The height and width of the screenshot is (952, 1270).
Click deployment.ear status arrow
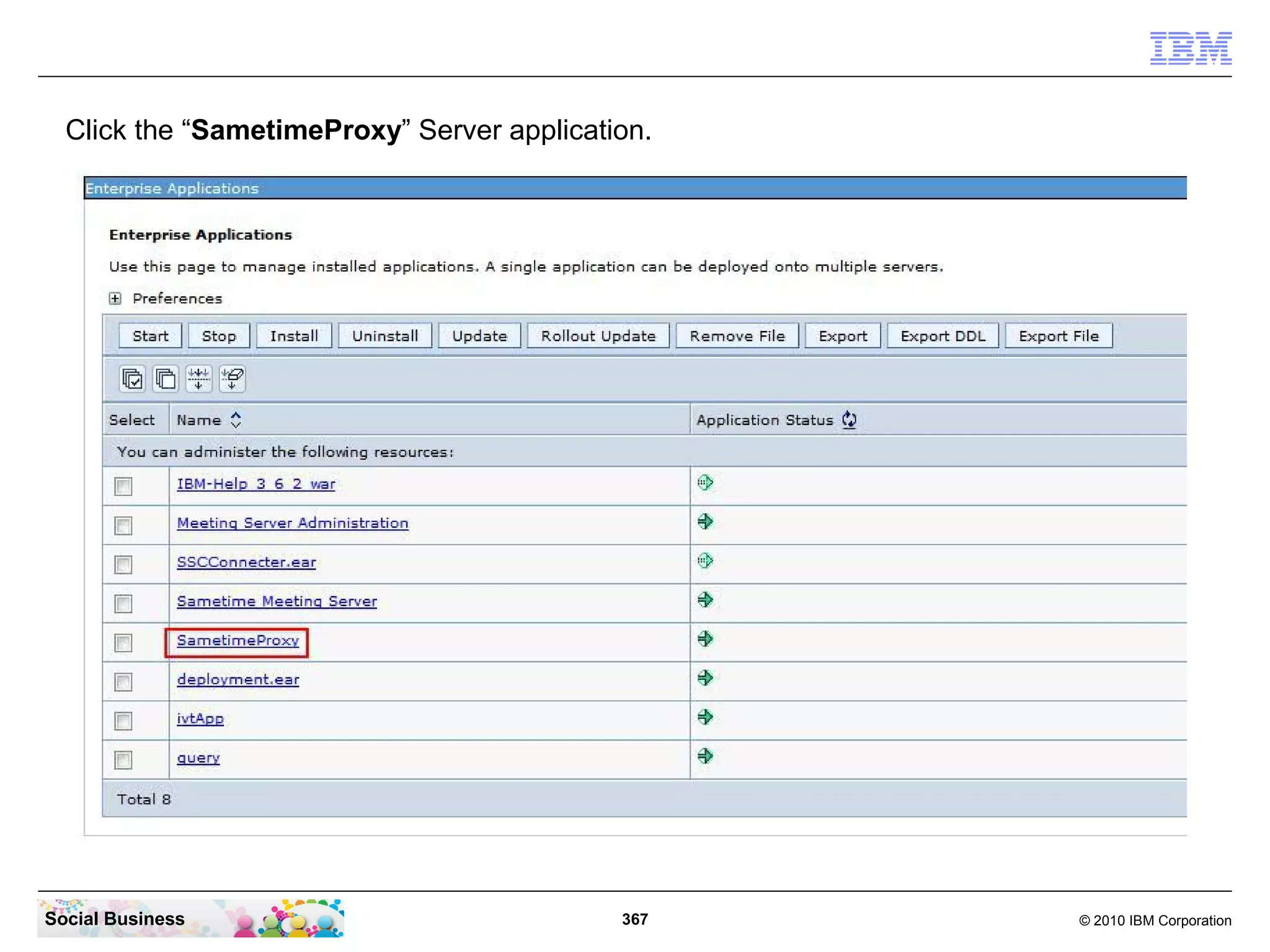pyautogui.click(x=705, y=678)
